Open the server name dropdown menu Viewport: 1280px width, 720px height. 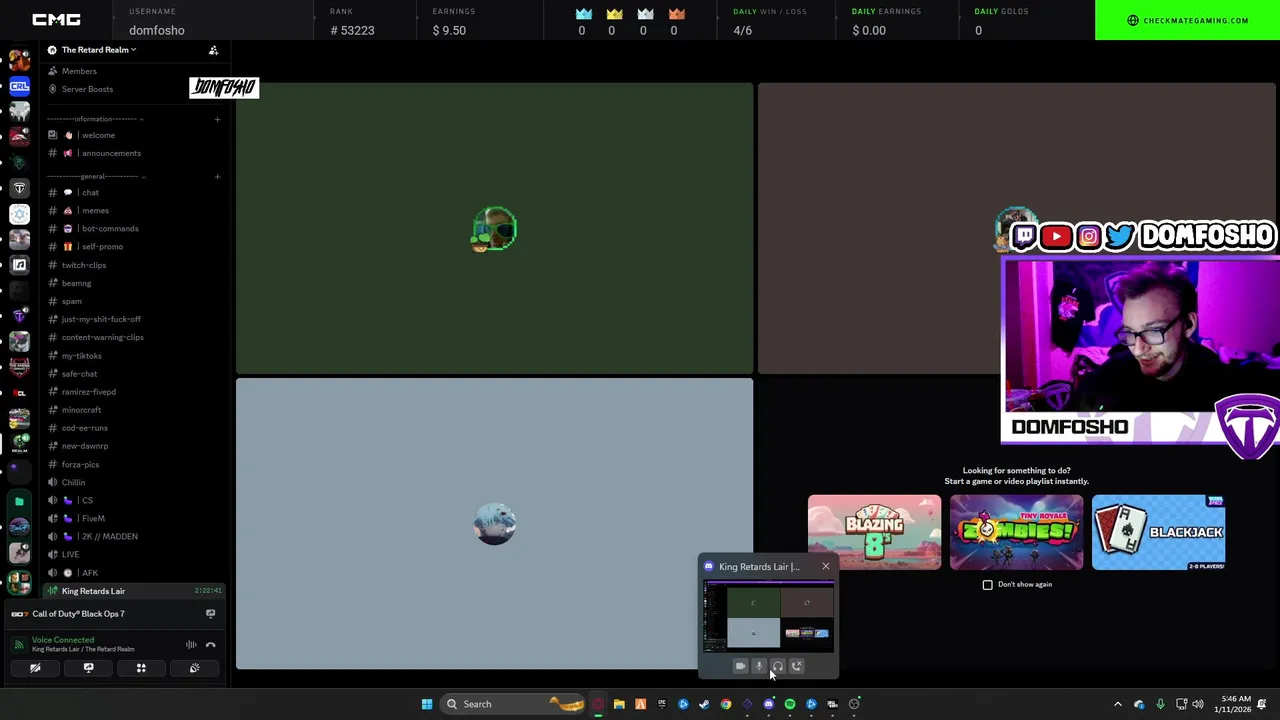[x=98, y=50]
